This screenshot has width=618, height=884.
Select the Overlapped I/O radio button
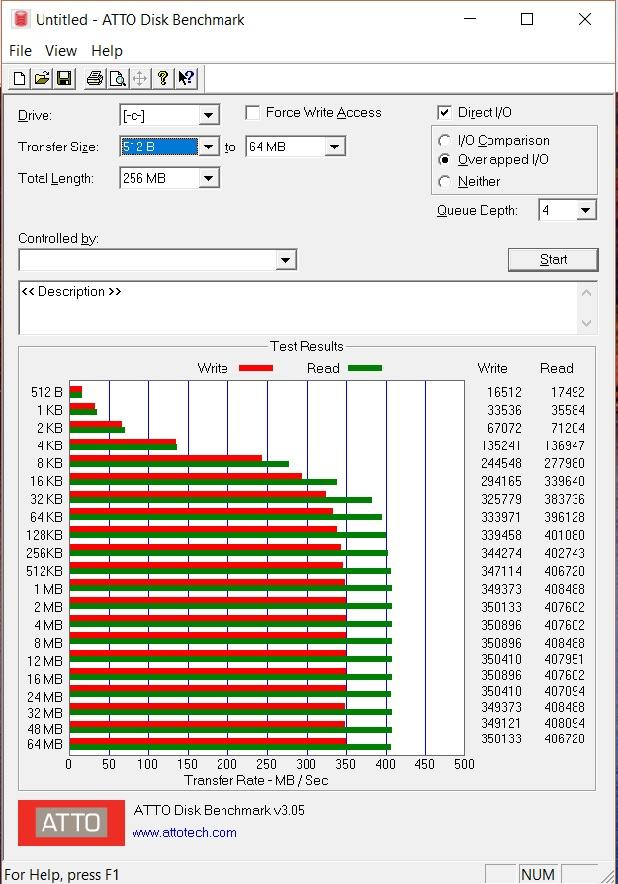444,160
